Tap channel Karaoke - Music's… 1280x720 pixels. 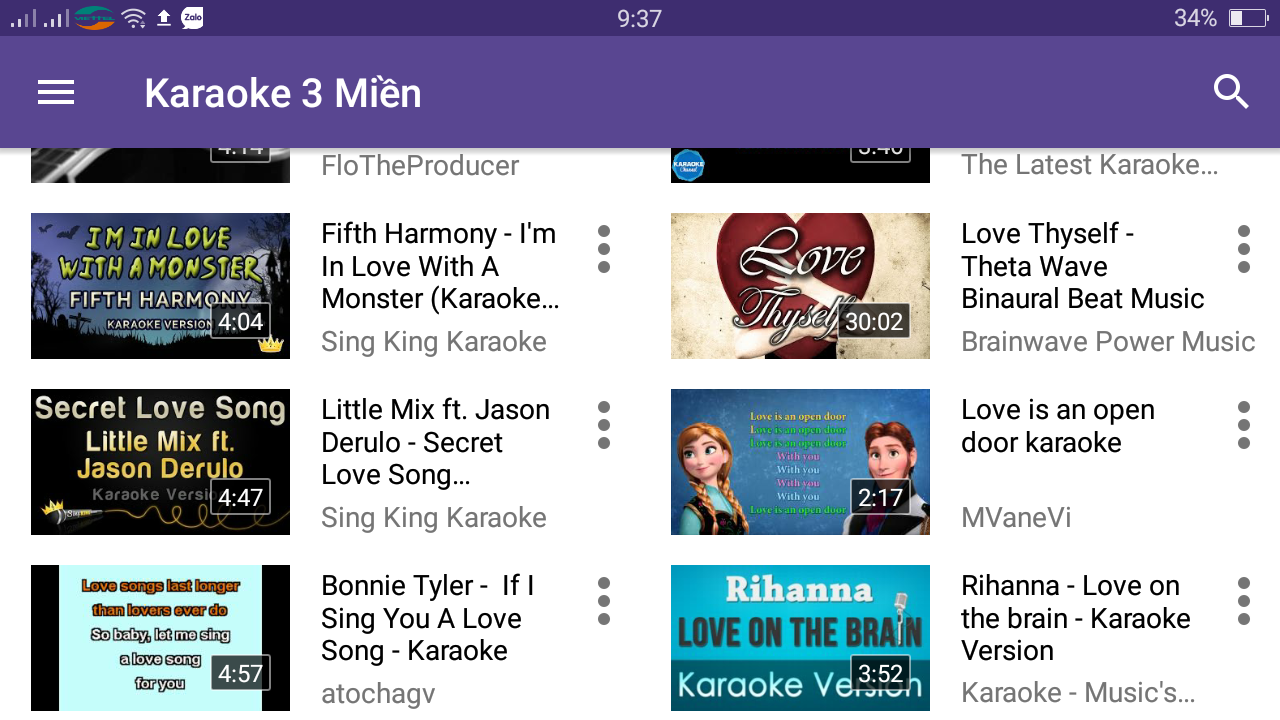(1078, 693)
